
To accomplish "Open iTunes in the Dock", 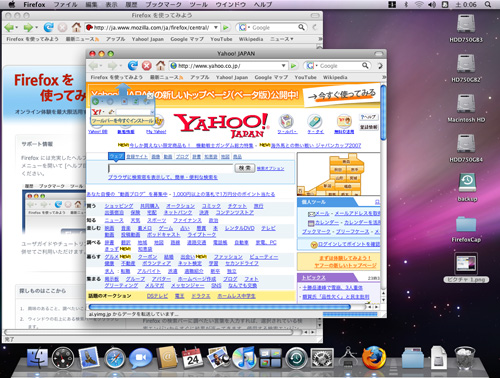I will 244,358.
